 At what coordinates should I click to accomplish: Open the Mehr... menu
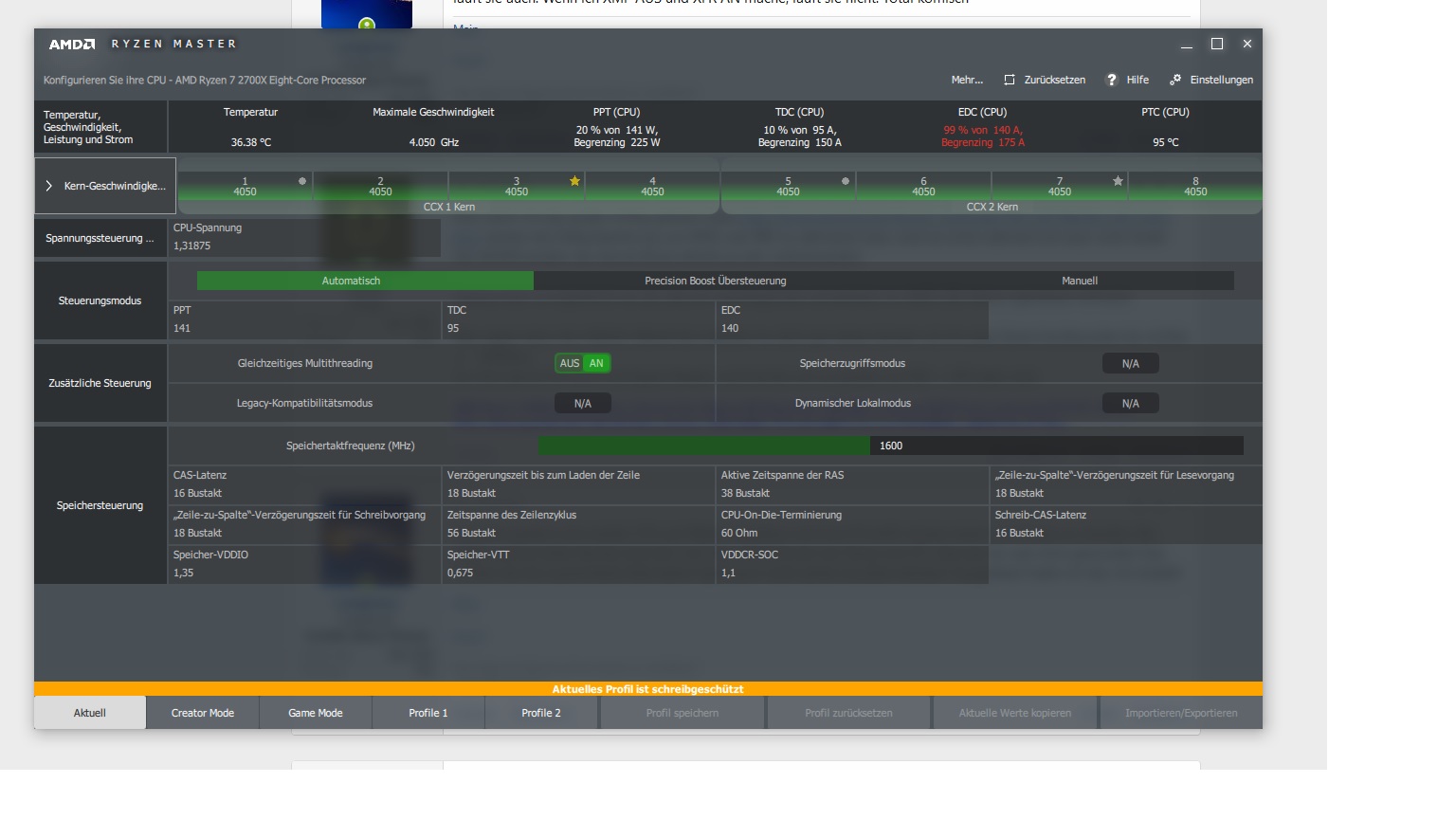967,80
